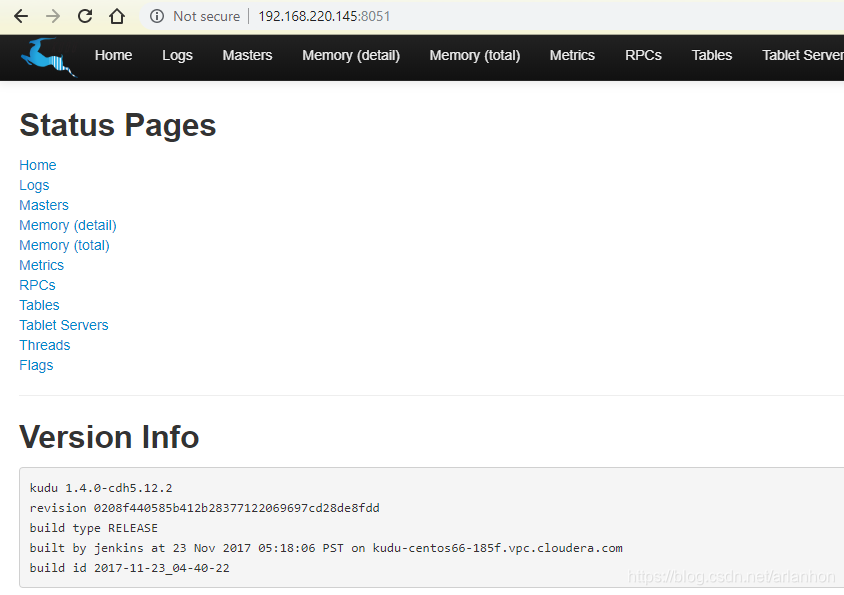The image size is (844, 595).
Task: Reload the page with refresh icon
Action: [85, 16]
